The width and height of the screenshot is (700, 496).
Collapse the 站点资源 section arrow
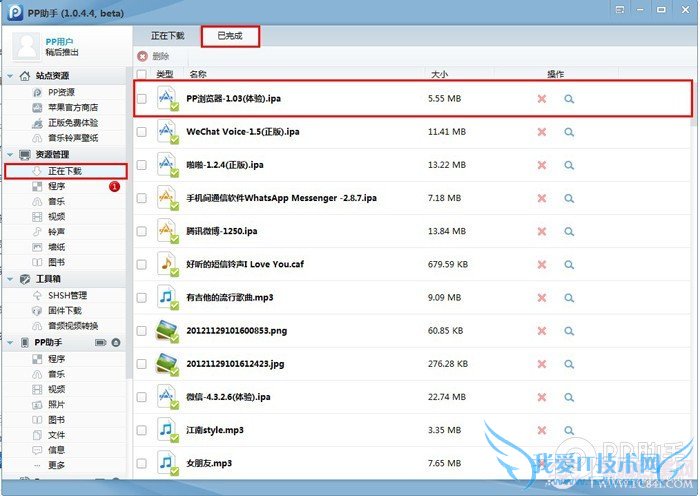pos(10,76)
